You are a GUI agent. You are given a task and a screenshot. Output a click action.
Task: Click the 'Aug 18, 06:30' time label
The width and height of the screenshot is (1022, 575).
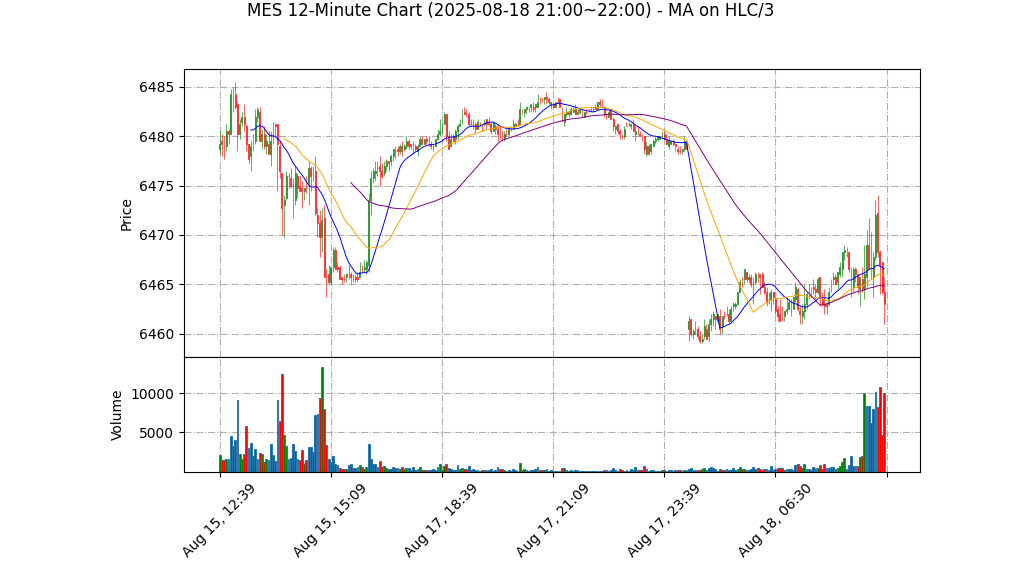pos(774,521)
